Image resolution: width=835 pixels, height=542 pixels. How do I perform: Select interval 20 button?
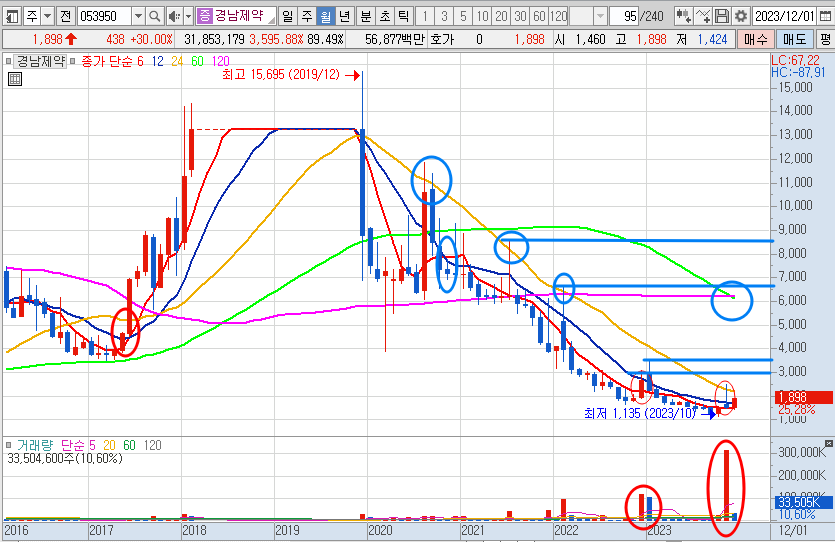501,17
